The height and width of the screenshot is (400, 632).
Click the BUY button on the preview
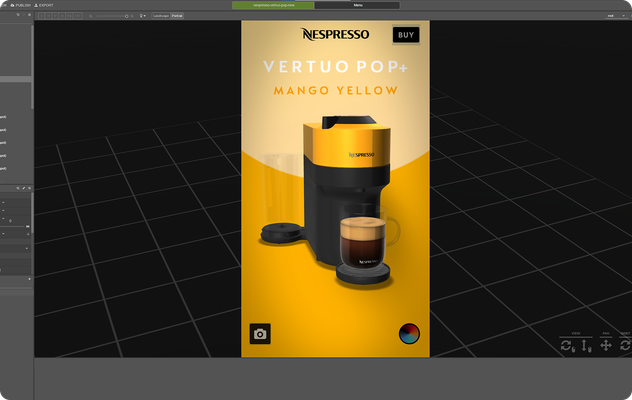[x=406, y=35]
